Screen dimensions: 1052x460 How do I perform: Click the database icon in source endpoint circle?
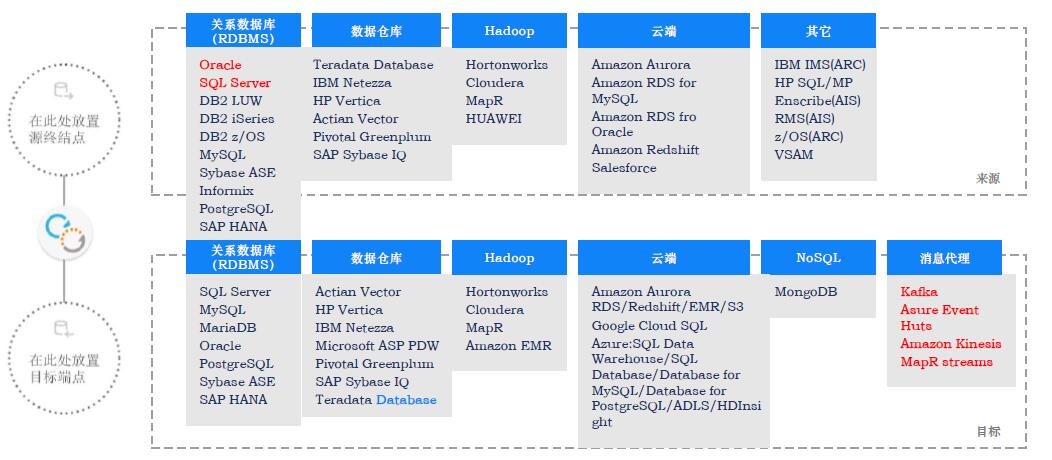[x=64, y=93]
